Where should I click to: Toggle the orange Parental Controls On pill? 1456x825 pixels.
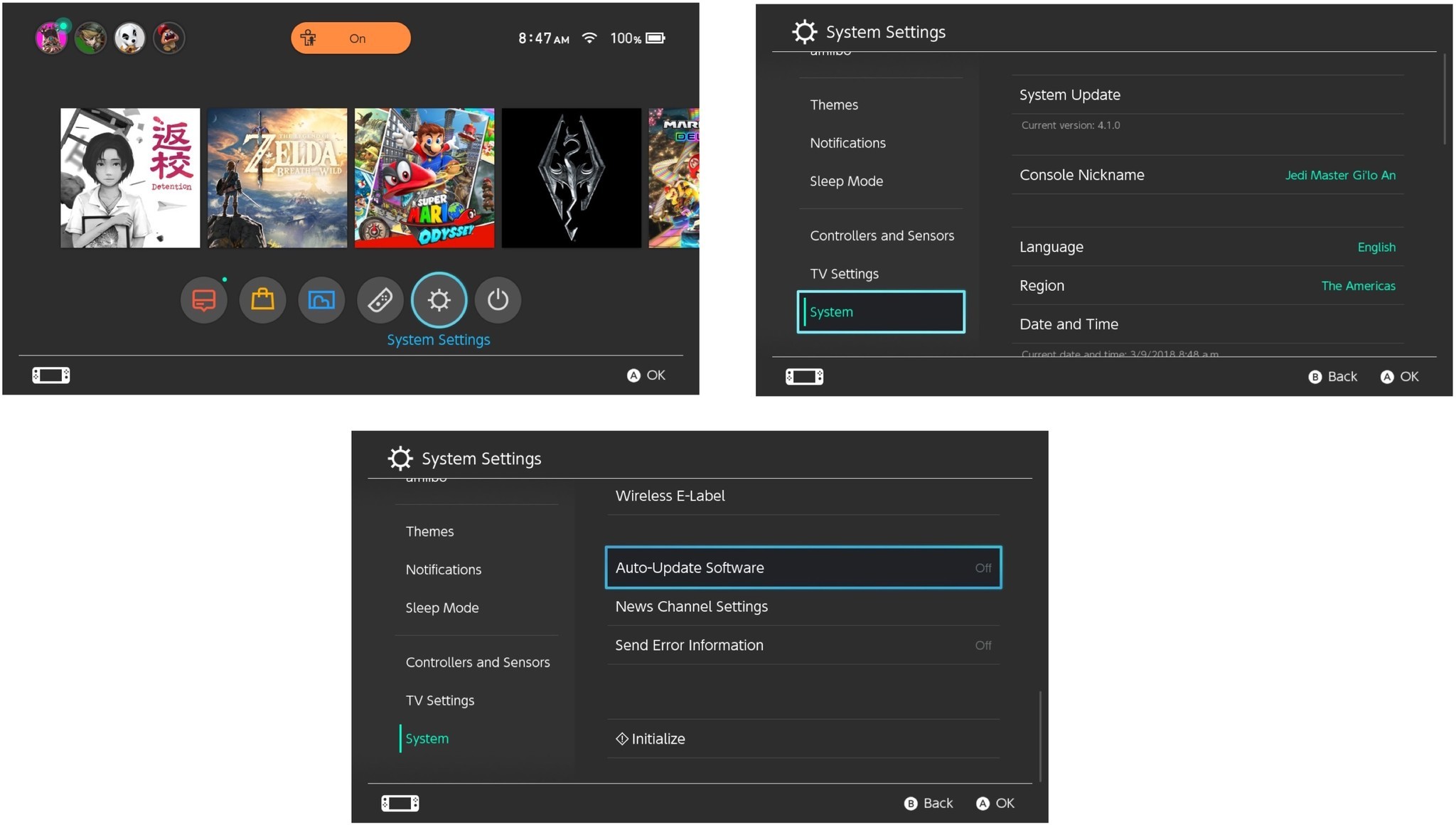(350, 38)
